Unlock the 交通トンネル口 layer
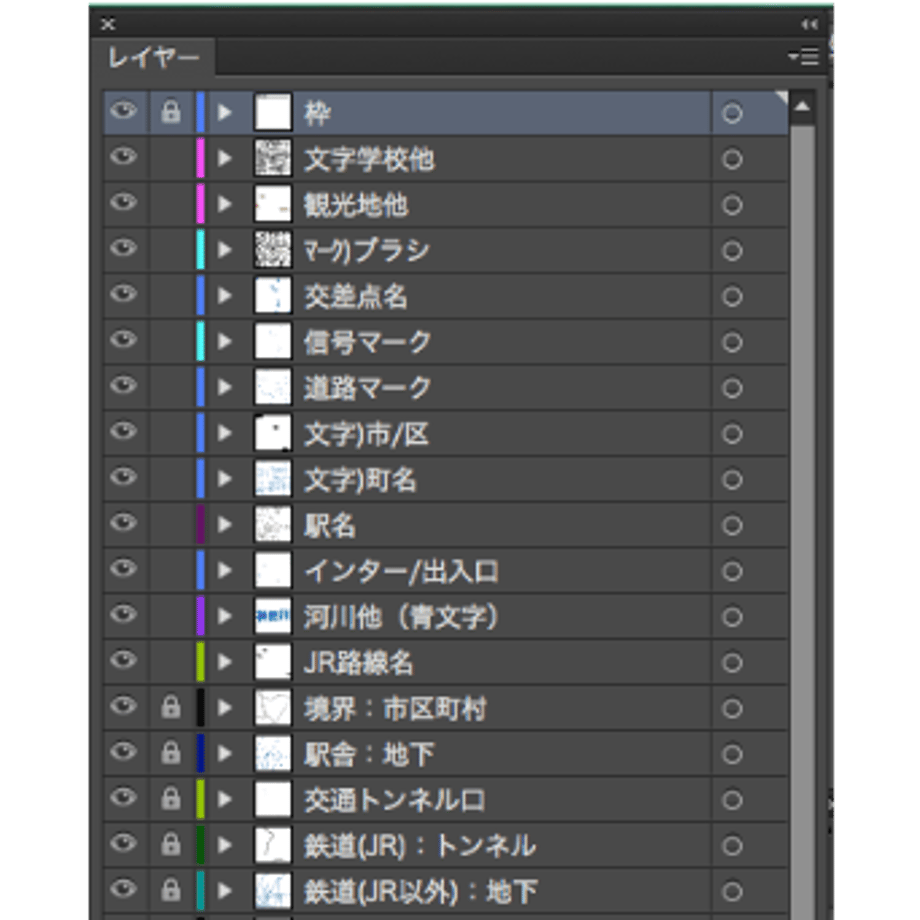This screenshot has height=920, width=920. click(x=170, y=799)
